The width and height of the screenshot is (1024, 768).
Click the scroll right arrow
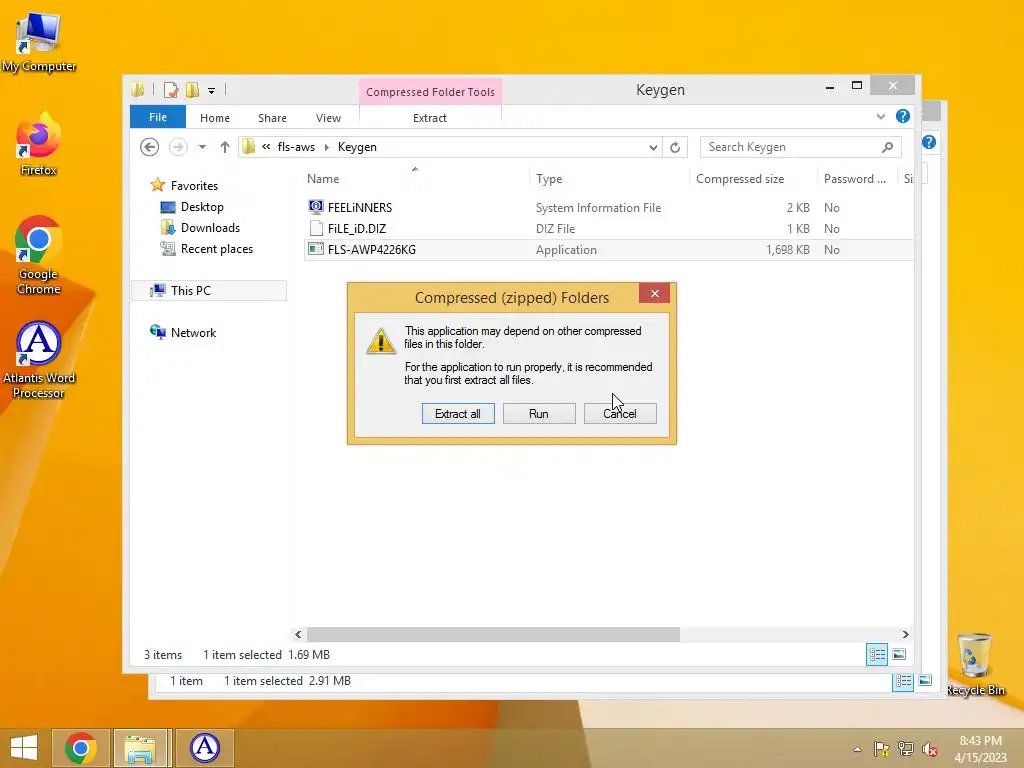click(x=905, y=634)
